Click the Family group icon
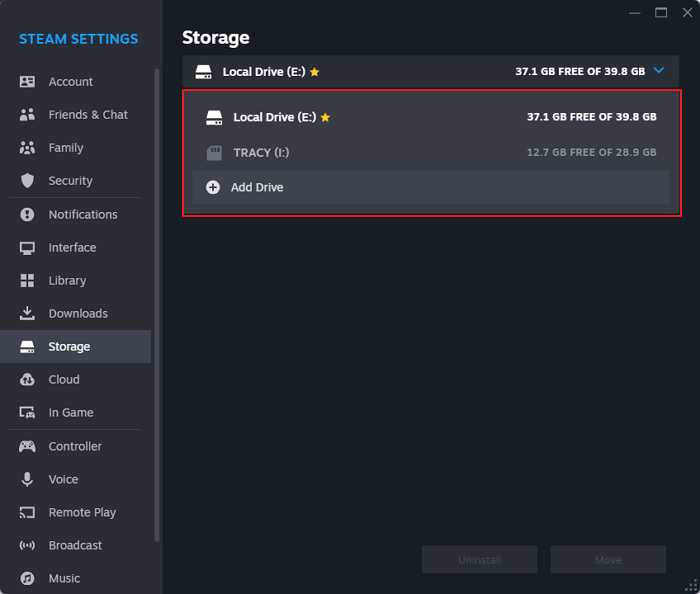The height and width of the screenshot is (594, 700). coord(27,148)
